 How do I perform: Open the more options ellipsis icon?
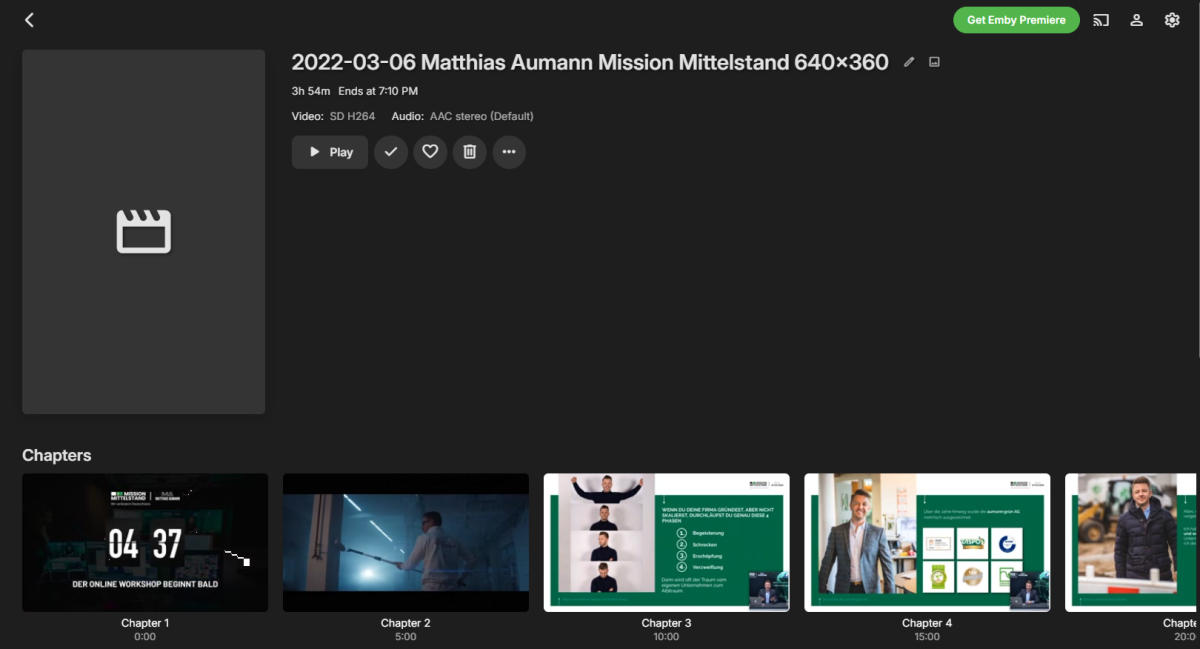(509, 152)
